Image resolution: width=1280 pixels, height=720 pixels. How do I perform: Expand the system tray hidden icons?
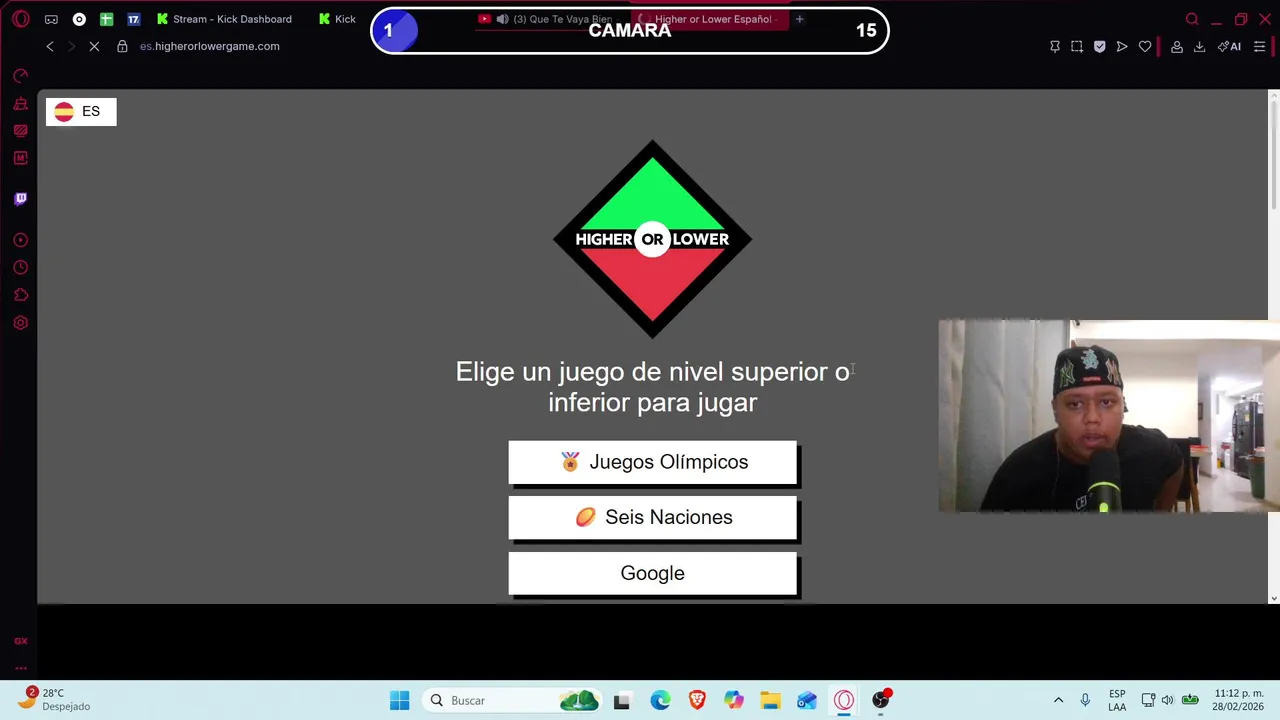tap(1058, 700)
